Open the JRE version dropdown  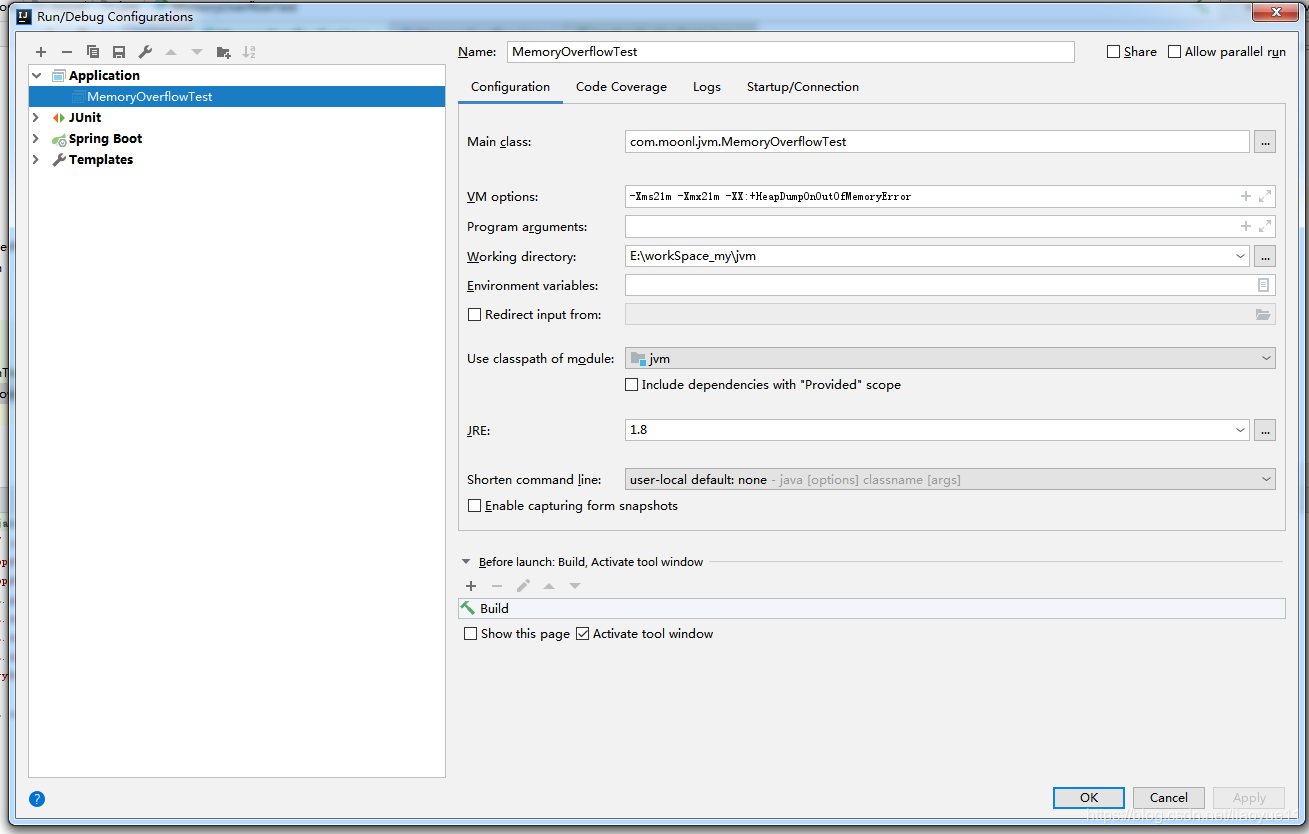(x=1241, y=430)
